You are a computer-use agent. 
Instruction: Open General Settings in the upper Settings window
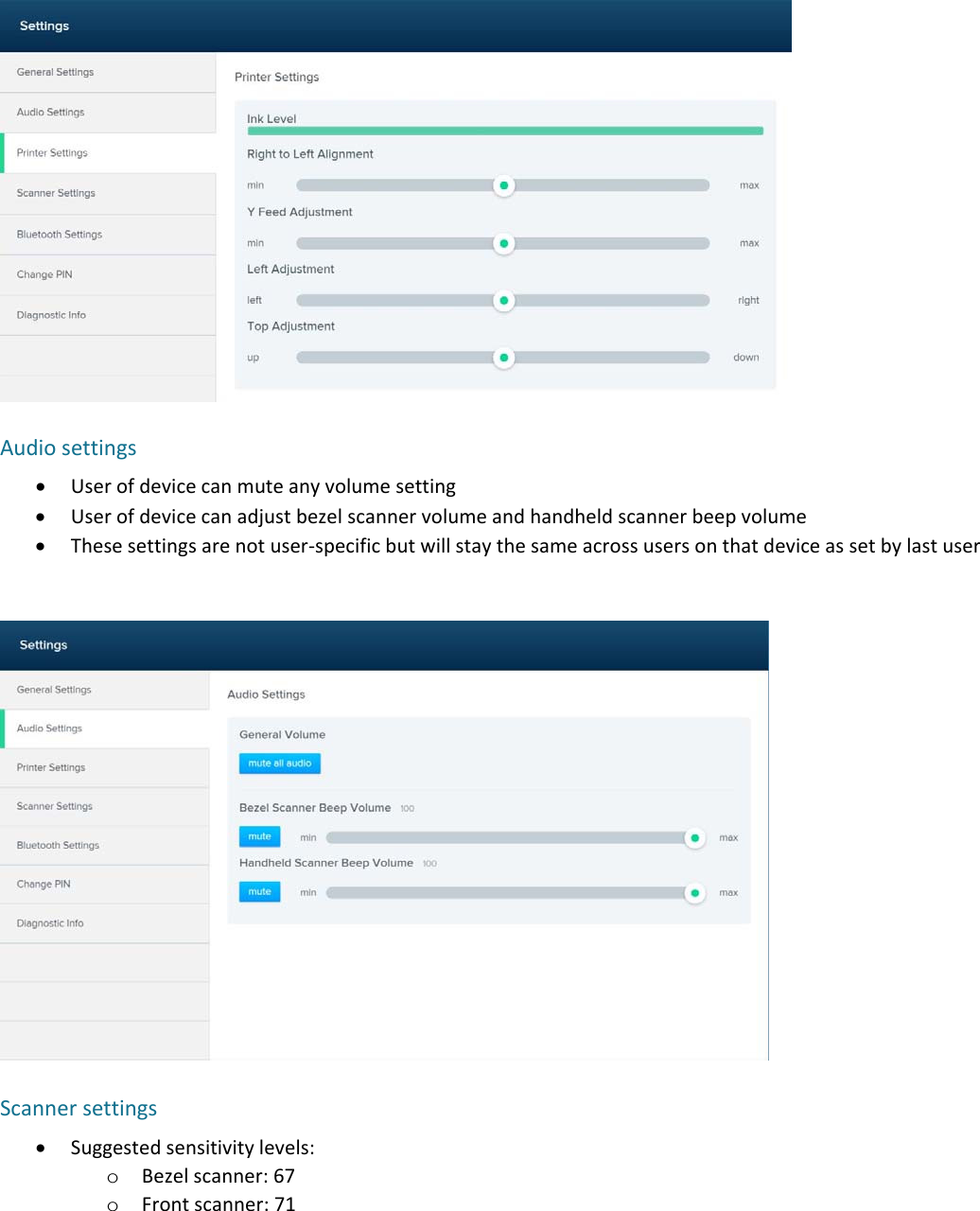click(108, 72)
